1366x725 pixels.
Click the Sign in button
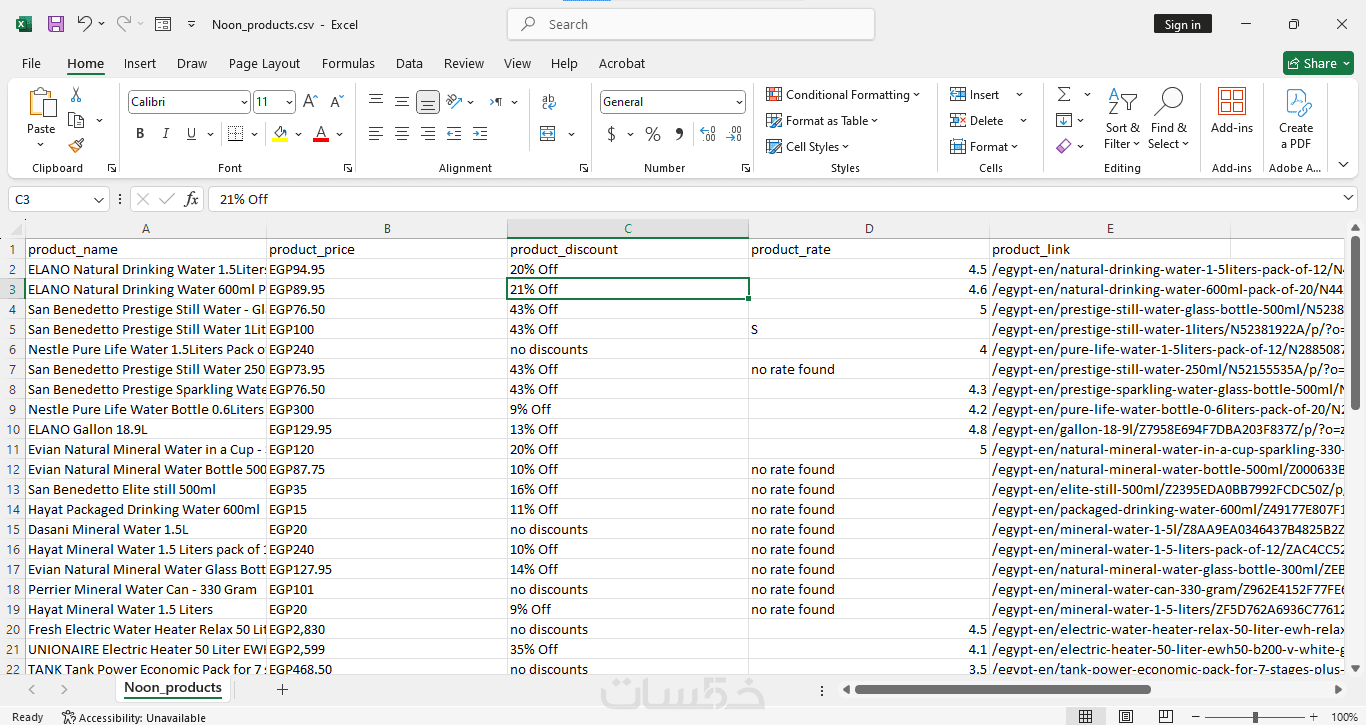[x=1183, y=24]
